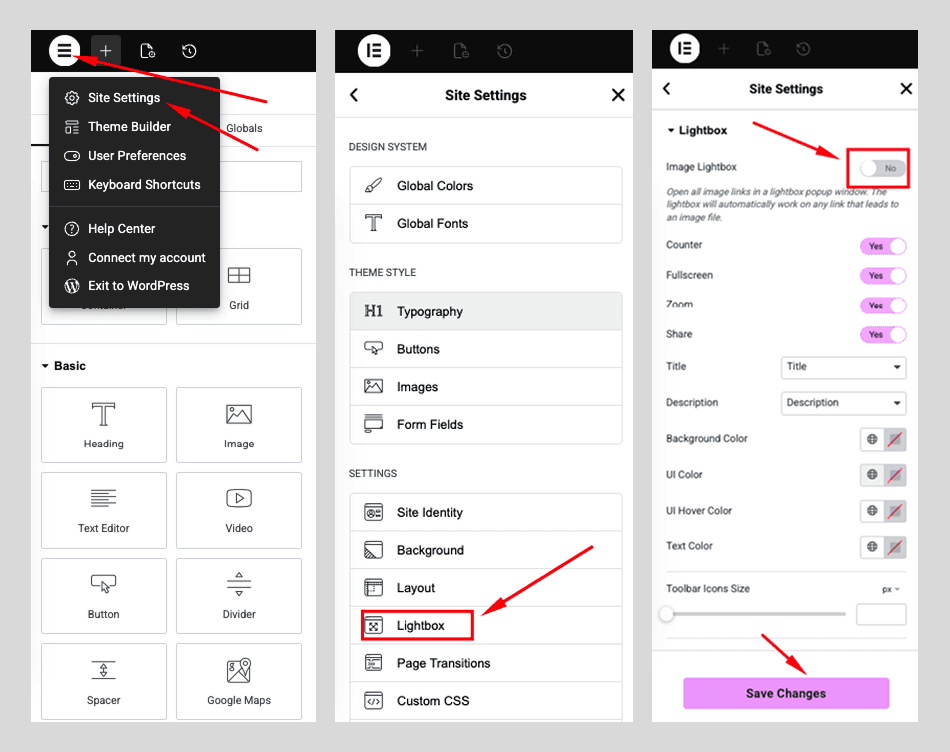
Task: Open the Description dropdown
Action: 843,403
